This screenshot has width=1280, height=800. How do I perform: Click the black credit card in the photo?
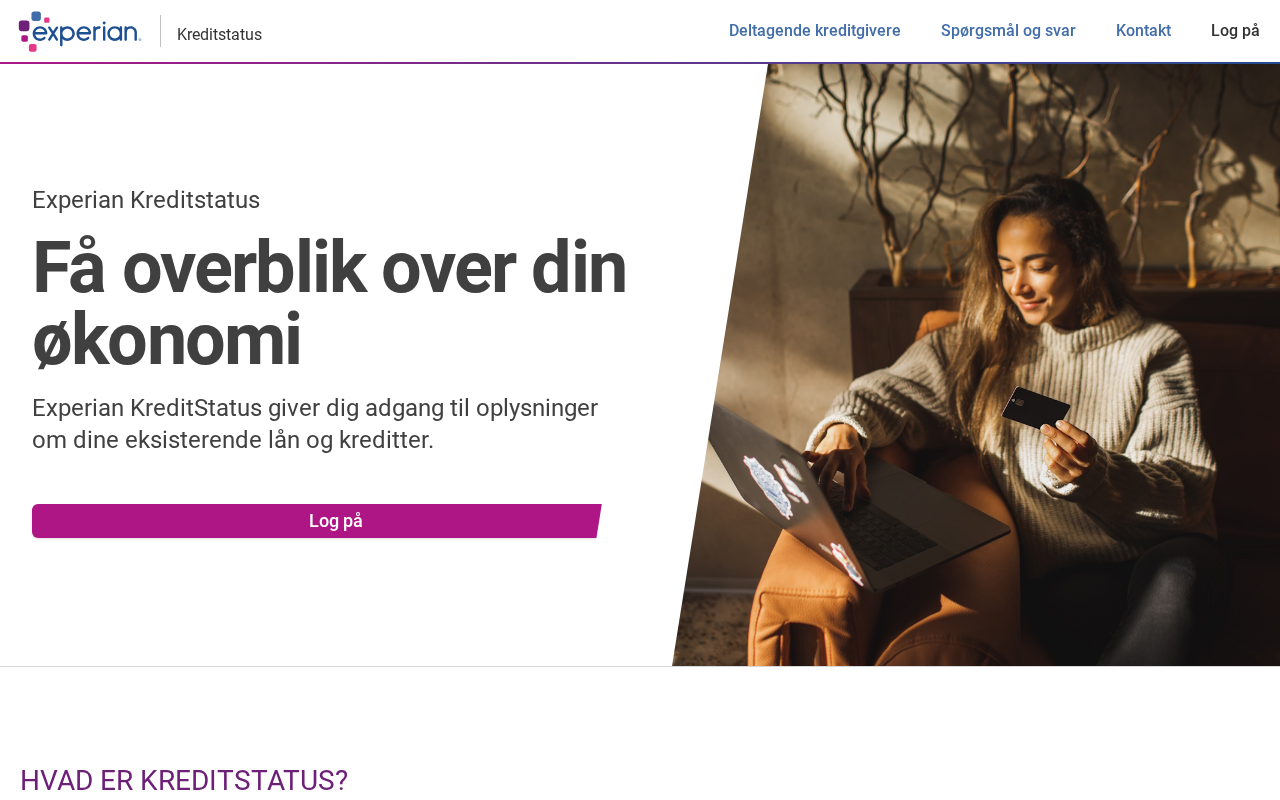click(1035, 408)
